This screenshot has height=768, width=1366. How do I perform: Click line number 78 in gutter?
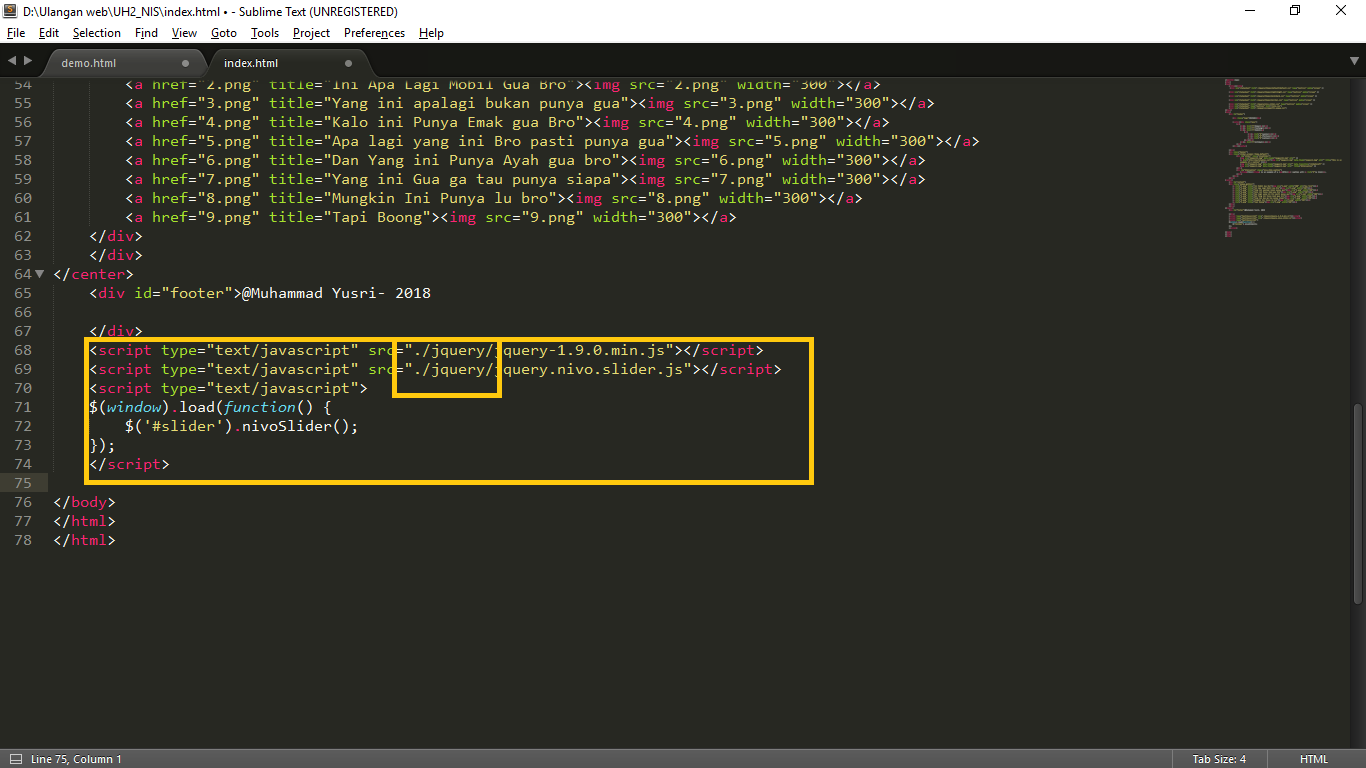click(x=21, y=540)
